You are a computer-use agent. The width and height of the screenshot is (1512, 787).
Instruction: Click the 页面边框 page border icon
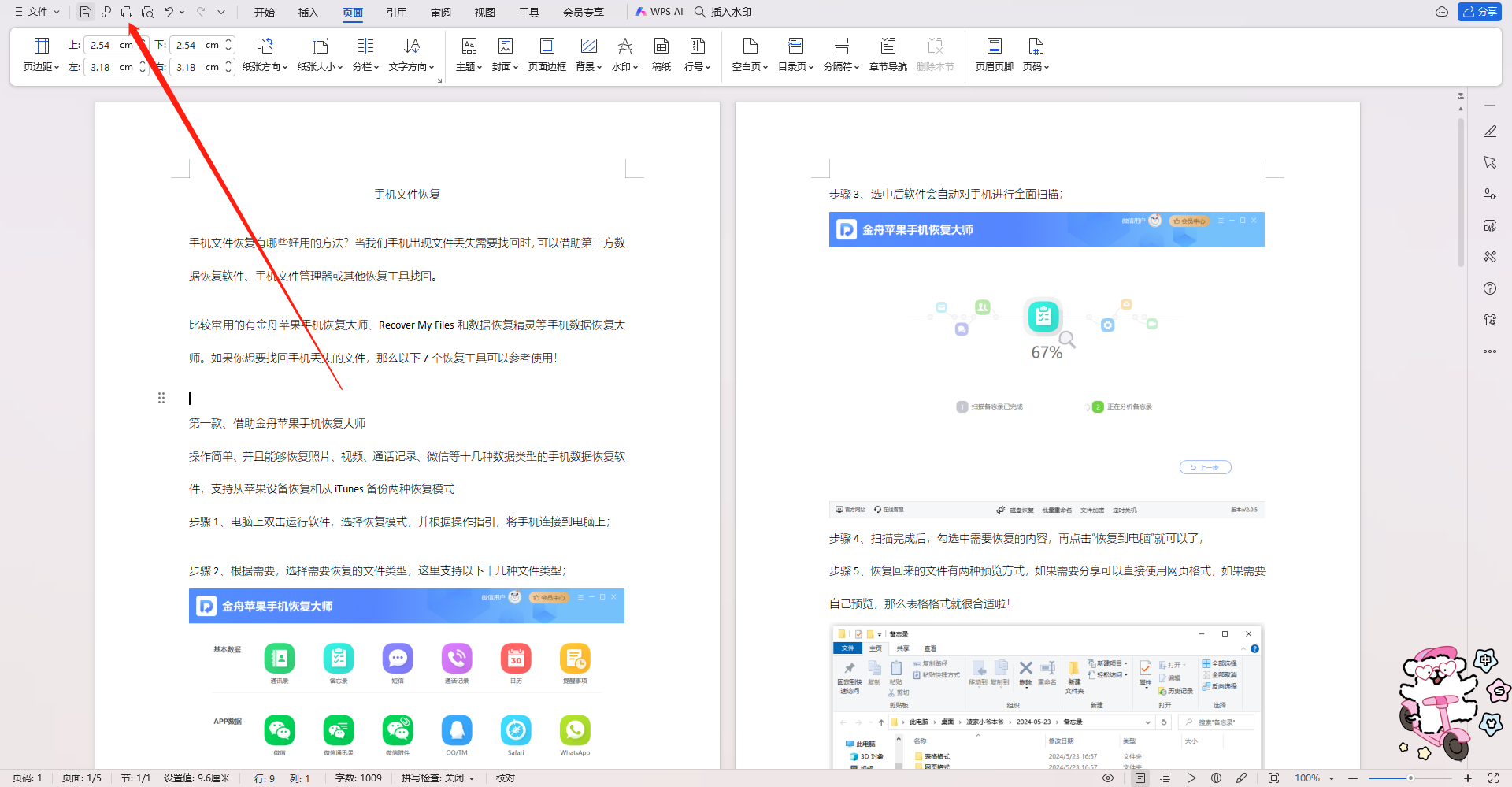pos(547,54)
